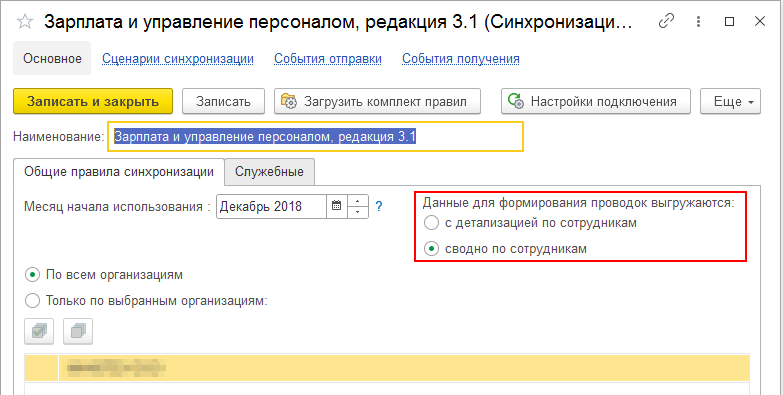Open События отправки link
783x395 pixels.
328,59
